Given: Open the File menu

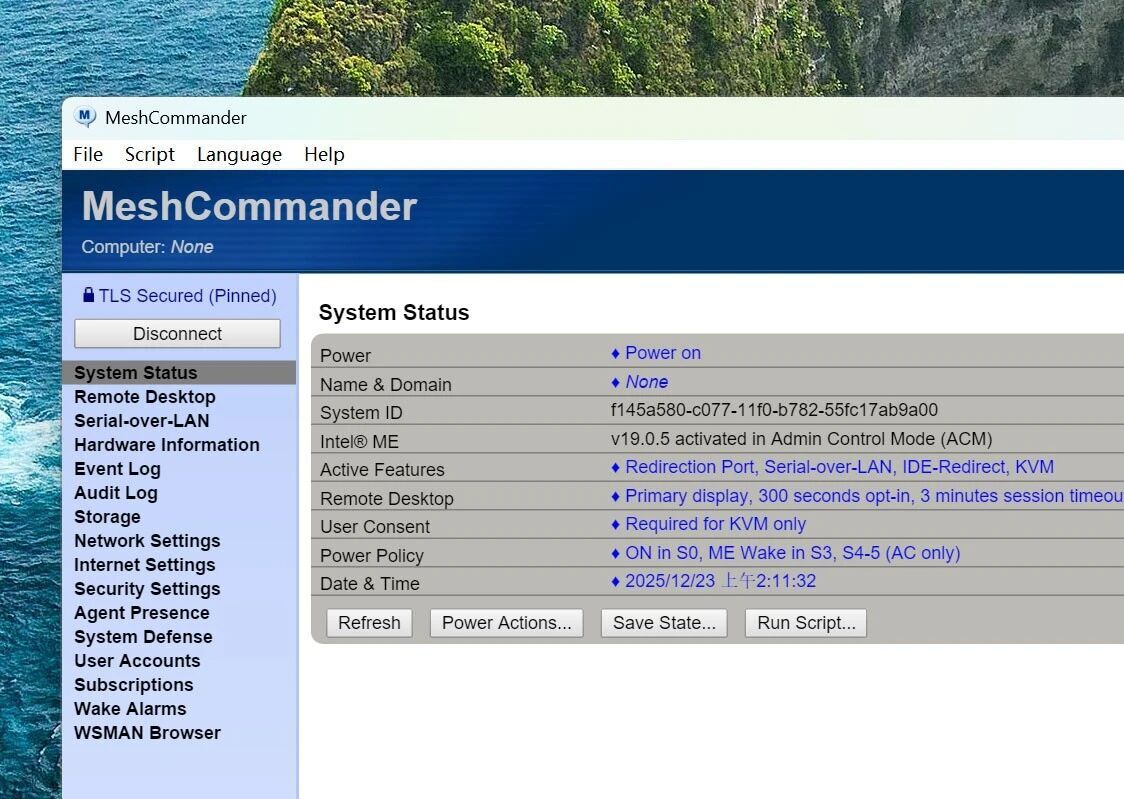Looking at the screenshot, I should coord(88,155).
